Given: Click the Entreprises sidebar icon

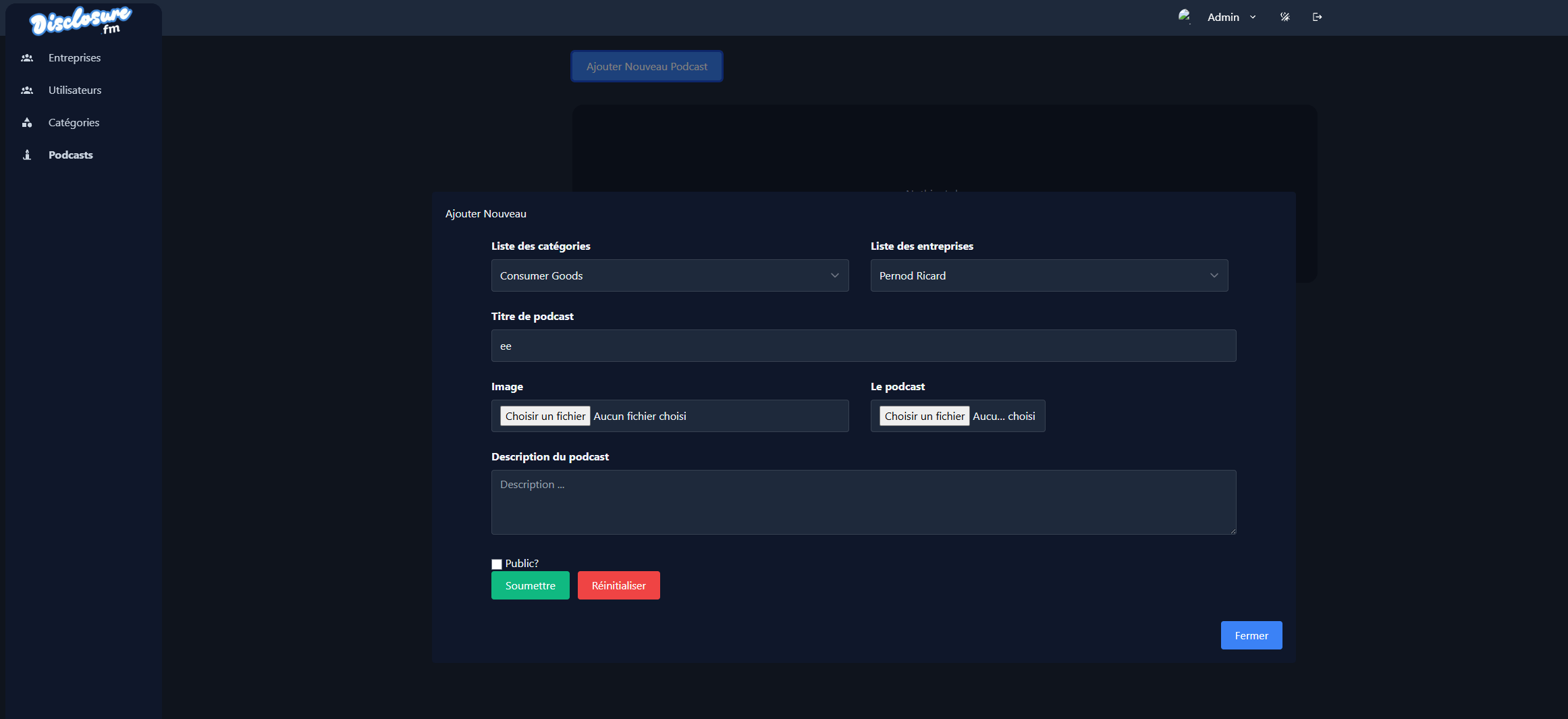Looking at the screenshot, I should pos(27,58).
